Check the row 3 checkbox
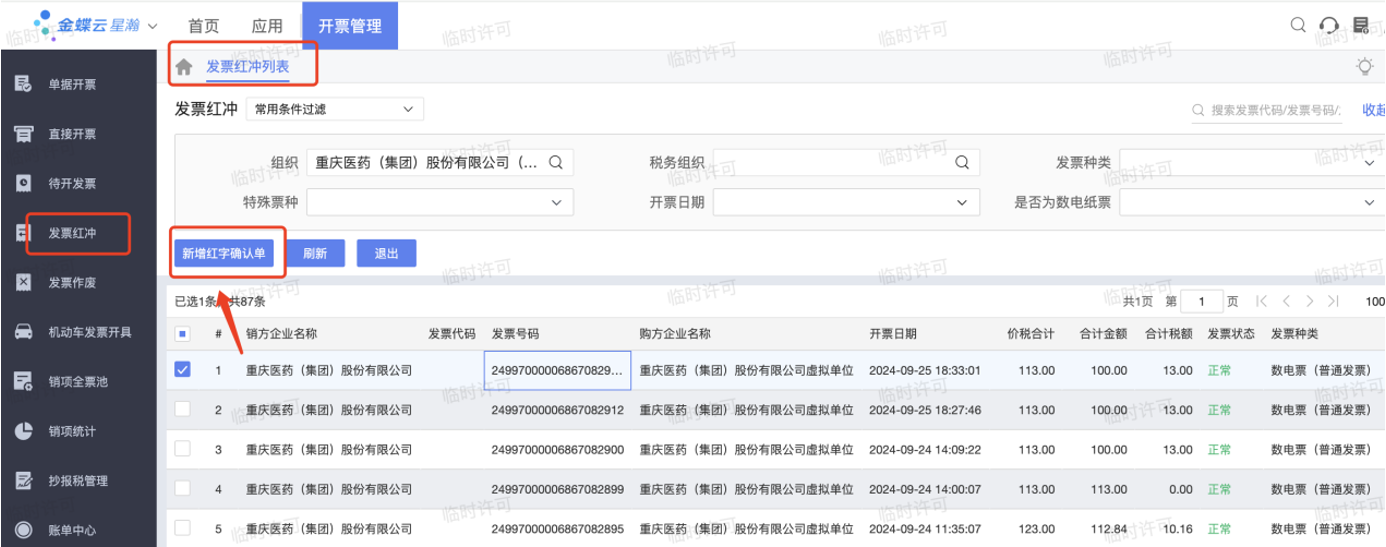1386x547 pixels. [182, 449]
